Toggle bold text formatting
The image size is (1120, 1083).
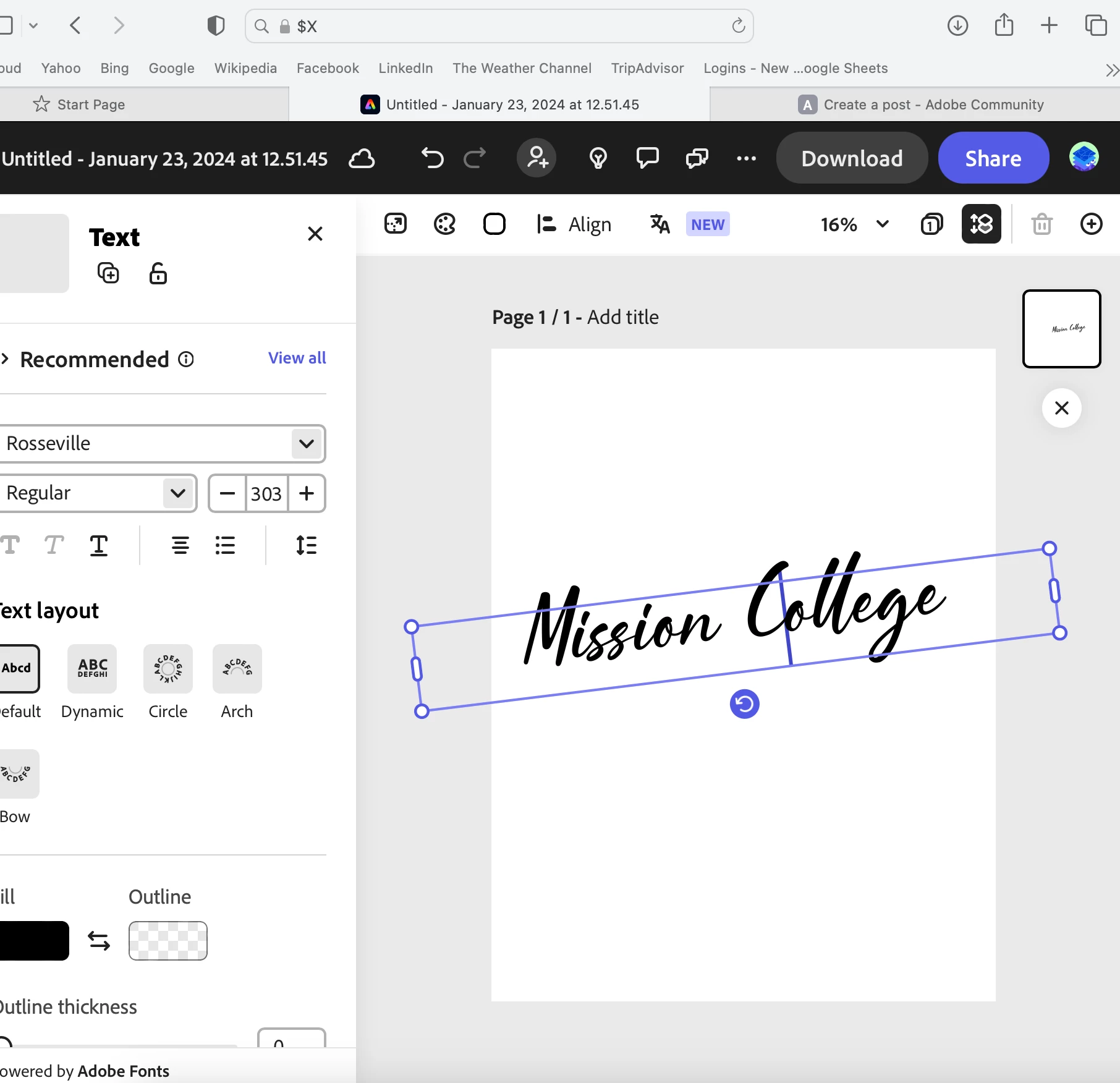(x=11, y=545)
